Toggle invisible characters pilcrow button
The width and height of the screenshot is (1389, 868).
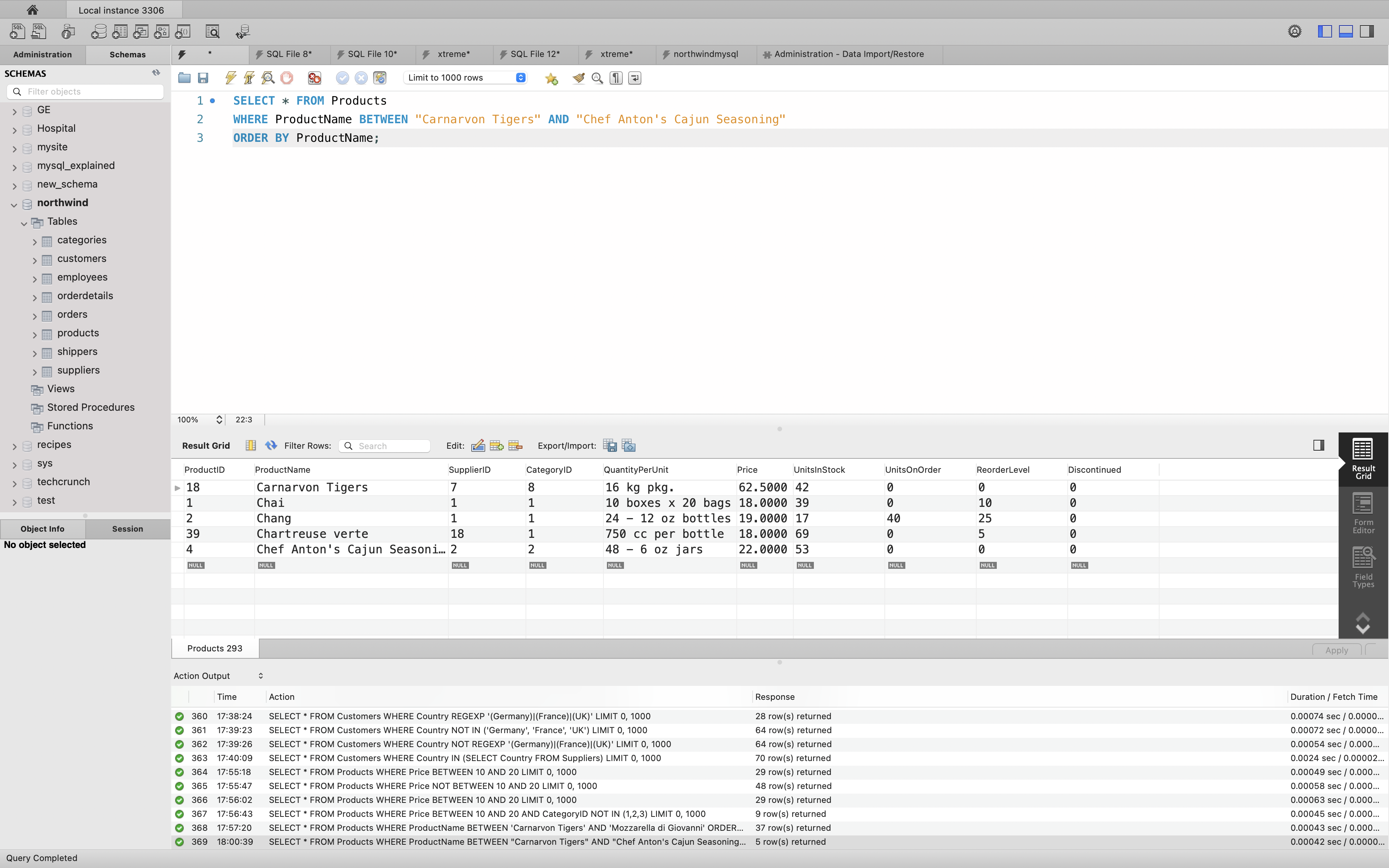tap(616, 78)
